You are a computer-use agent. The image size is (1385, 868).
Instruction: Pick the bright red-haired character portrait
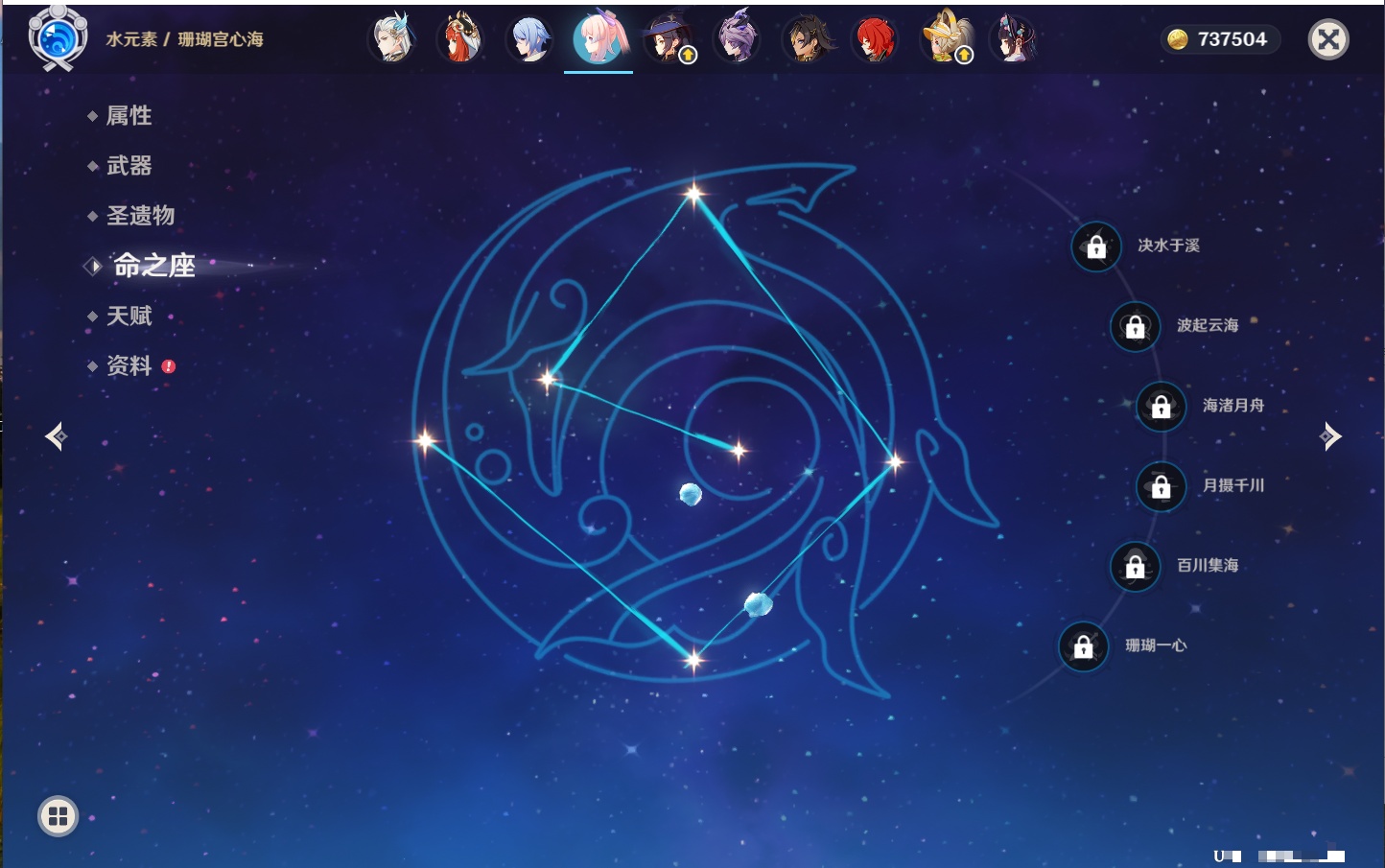point(876,39)
